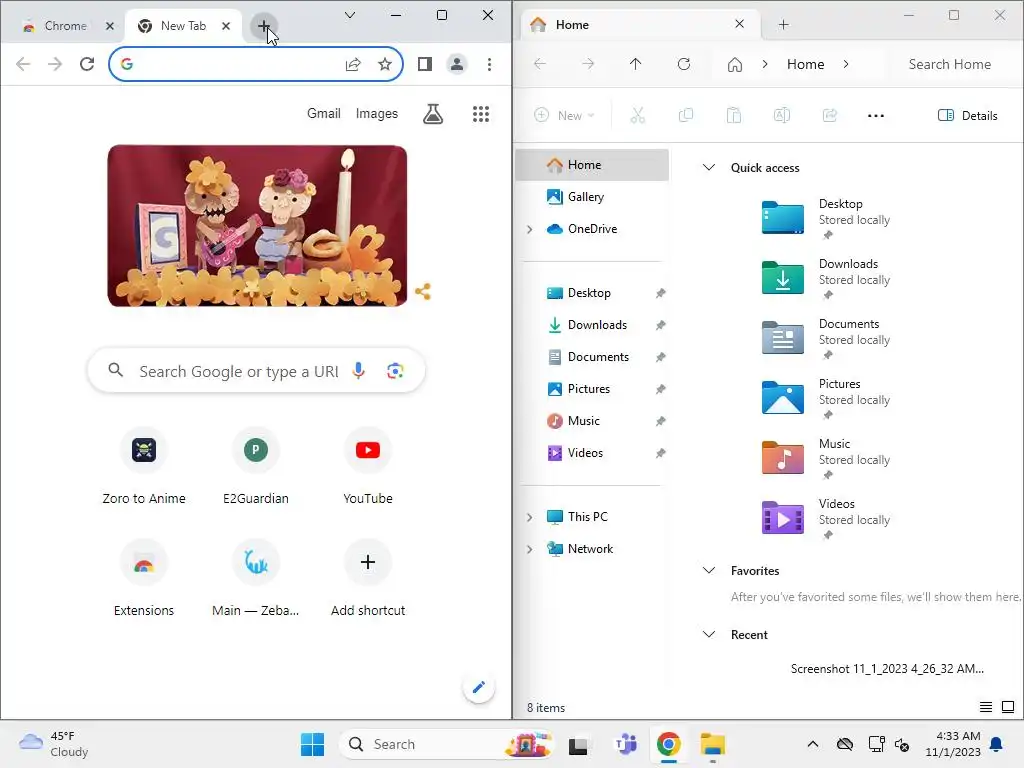This screenshot has height=768, width=1024.
Task: Select Gallery in navigation pane
Action: tap(592, 197)
